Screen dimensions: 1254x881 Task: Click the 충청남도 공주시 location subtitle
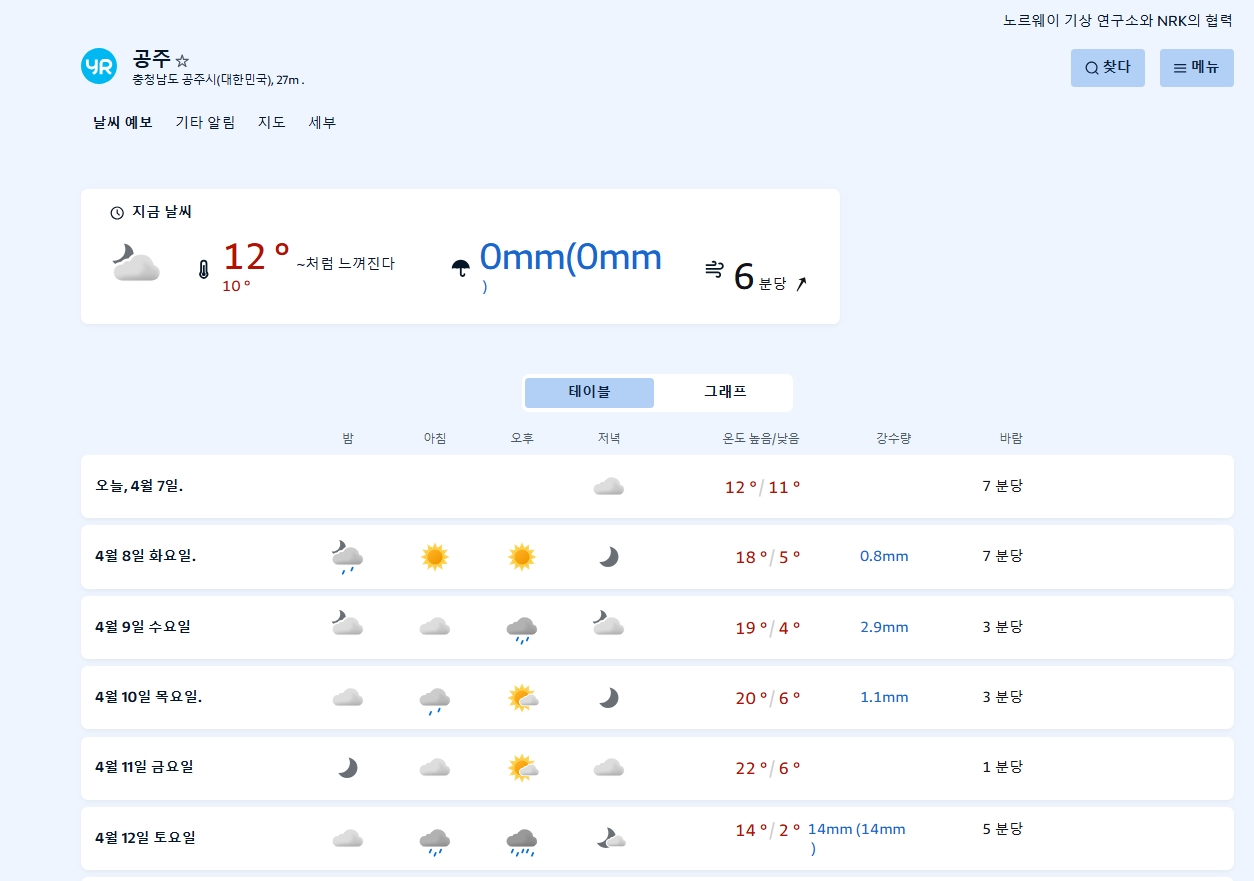tap(218, 79)
